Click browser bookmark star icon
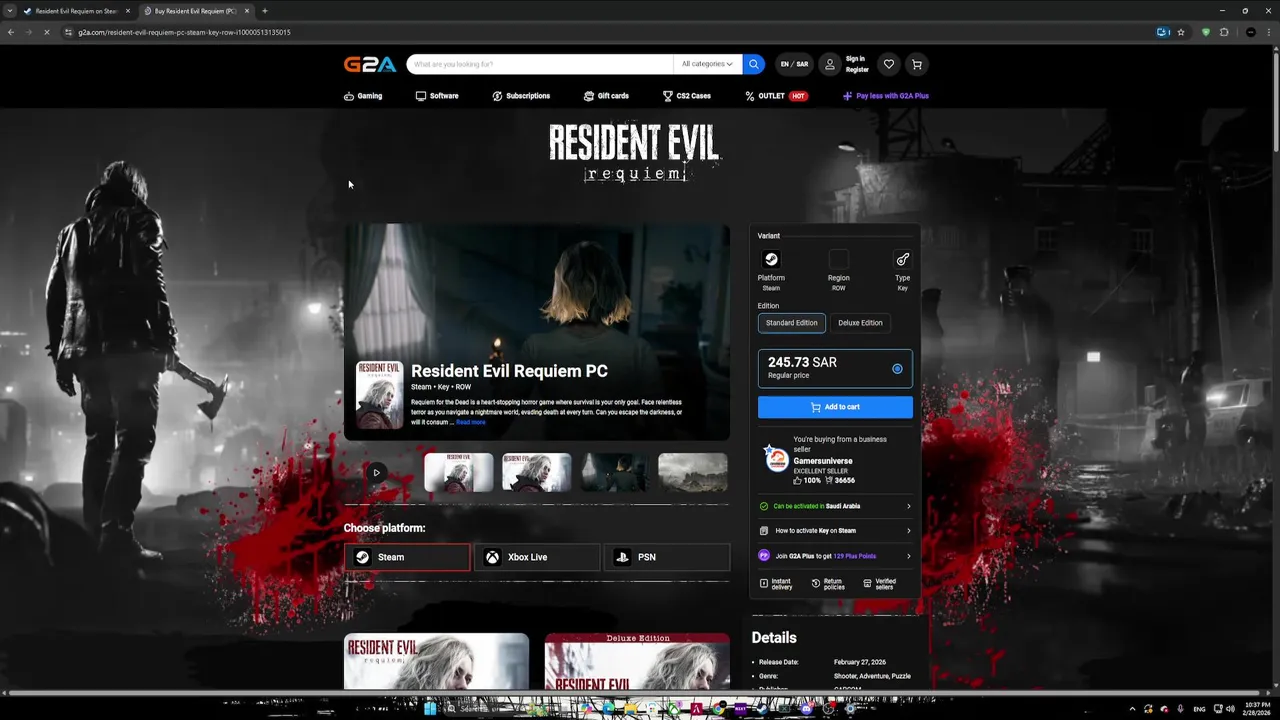Screen dimensions: 1280x720 coord(1181,32)
